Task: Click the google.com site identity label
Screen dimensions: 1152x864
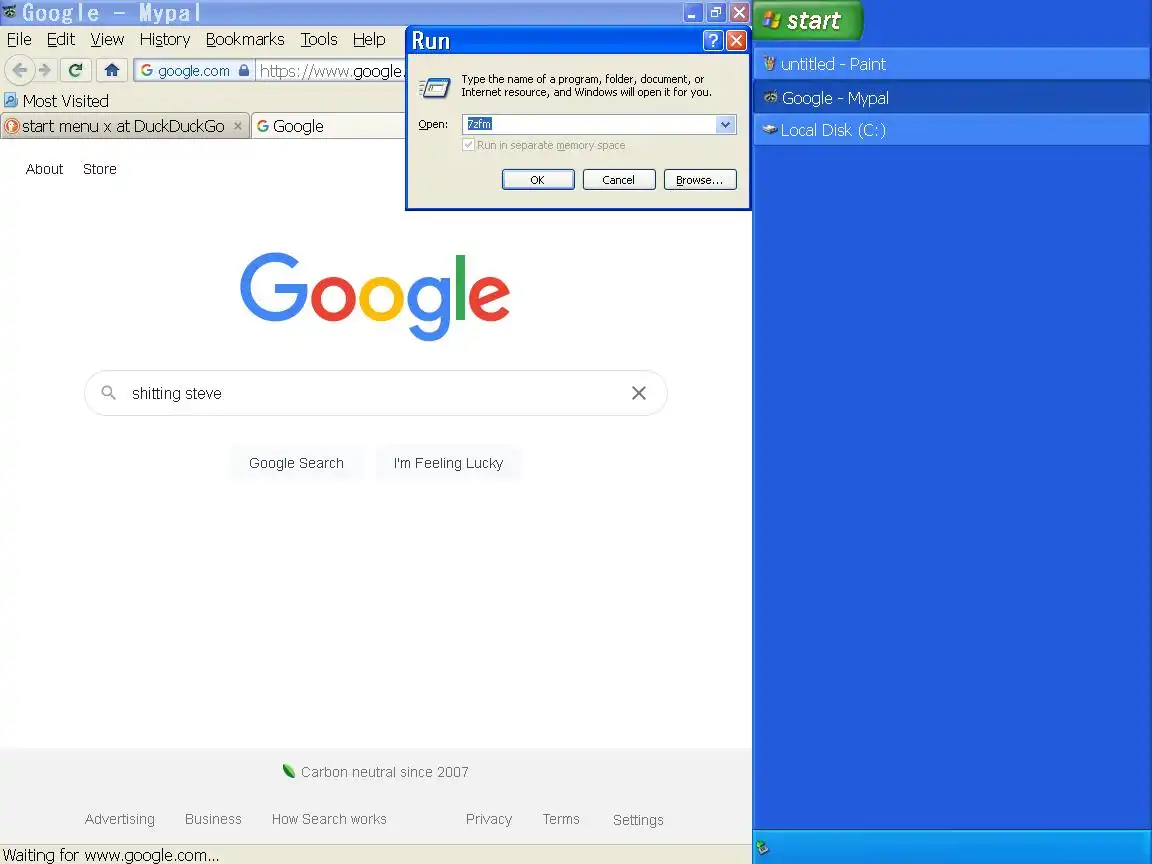Action: (194, 71)
